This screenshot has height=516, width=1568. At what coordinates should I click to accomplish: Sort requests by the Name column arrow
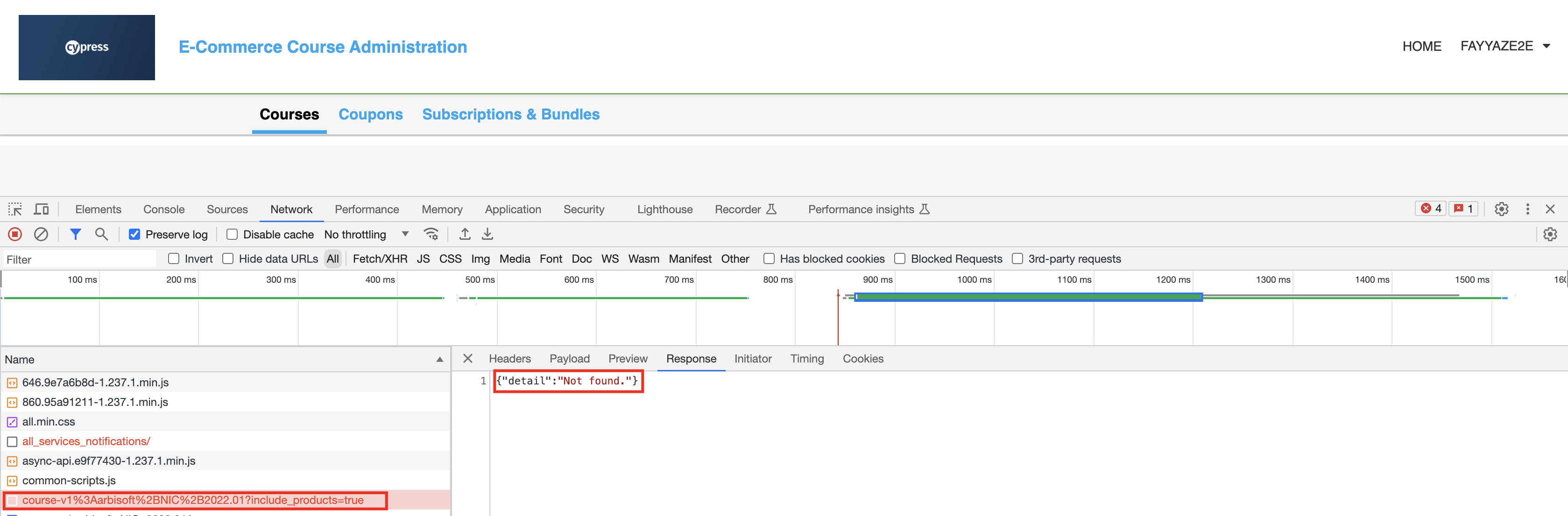[x=439, y=360]
